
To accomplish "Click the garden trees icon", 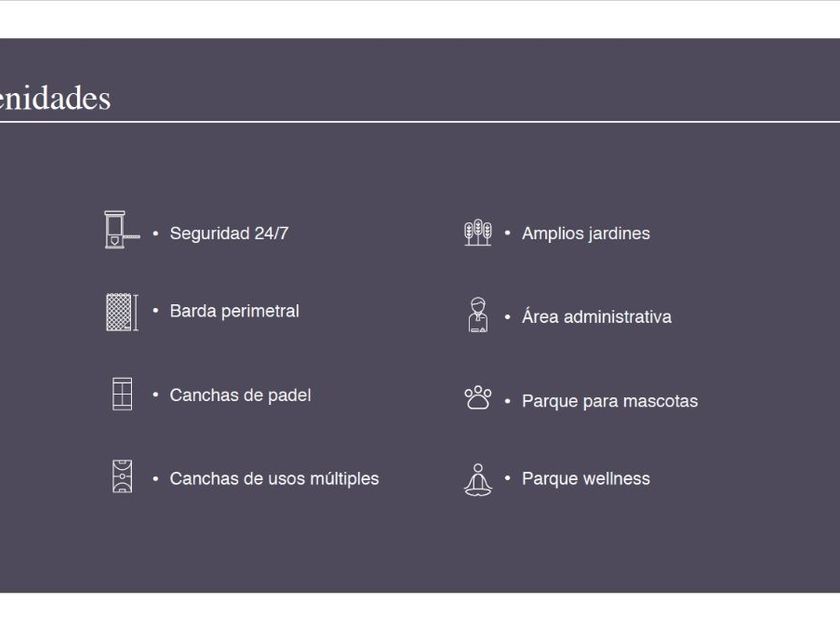I will pos(478,232).
